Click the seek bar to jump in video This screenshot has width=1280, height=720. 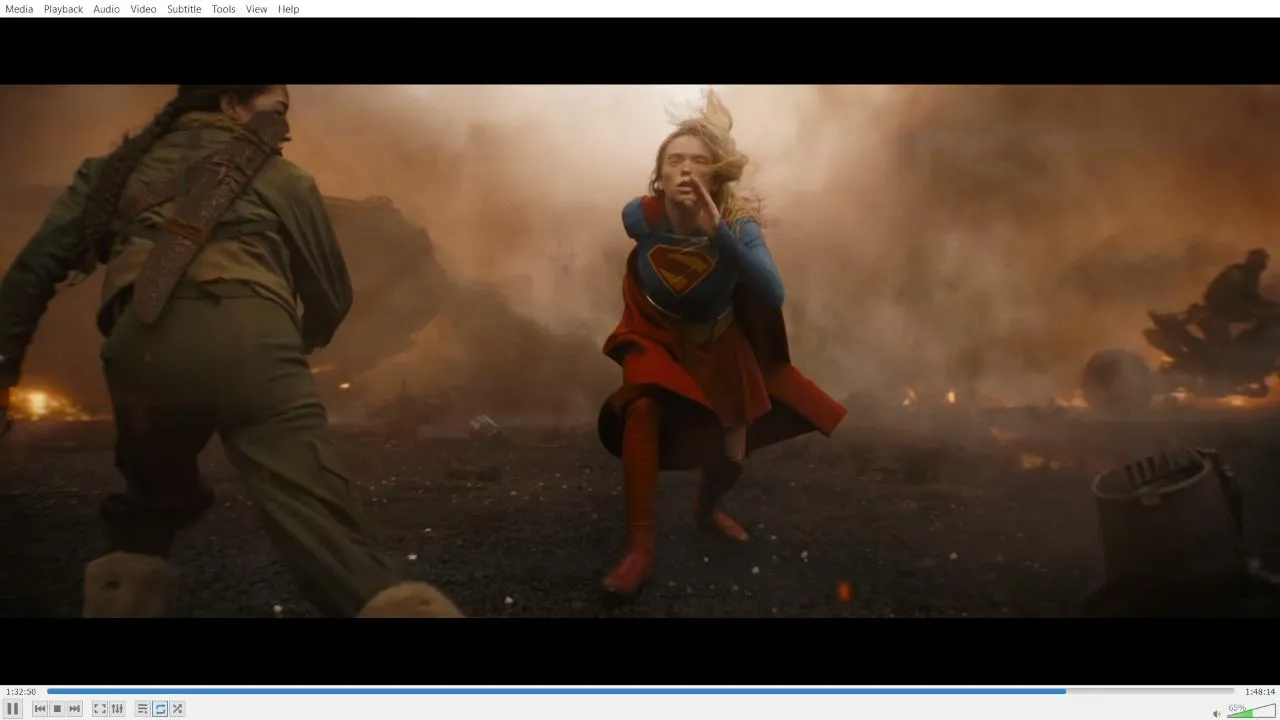(640, 691)
